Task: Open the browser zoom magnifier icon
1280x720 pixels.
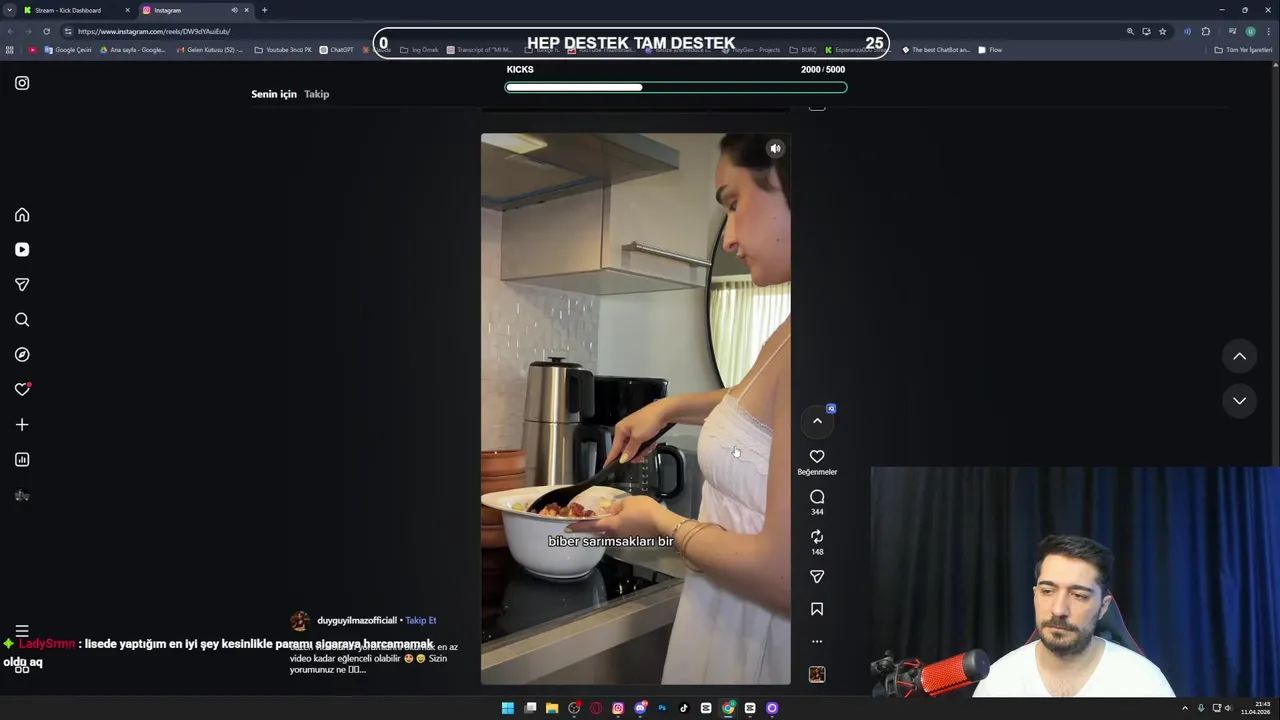Action: coord(1130,31)
